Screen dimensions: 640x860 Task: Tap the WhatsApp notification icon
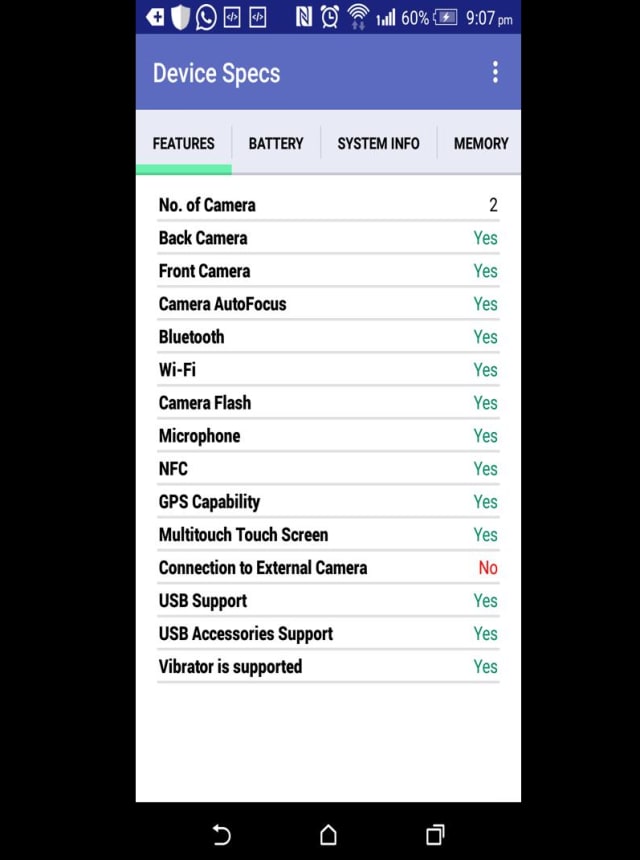tap(206, 17)
